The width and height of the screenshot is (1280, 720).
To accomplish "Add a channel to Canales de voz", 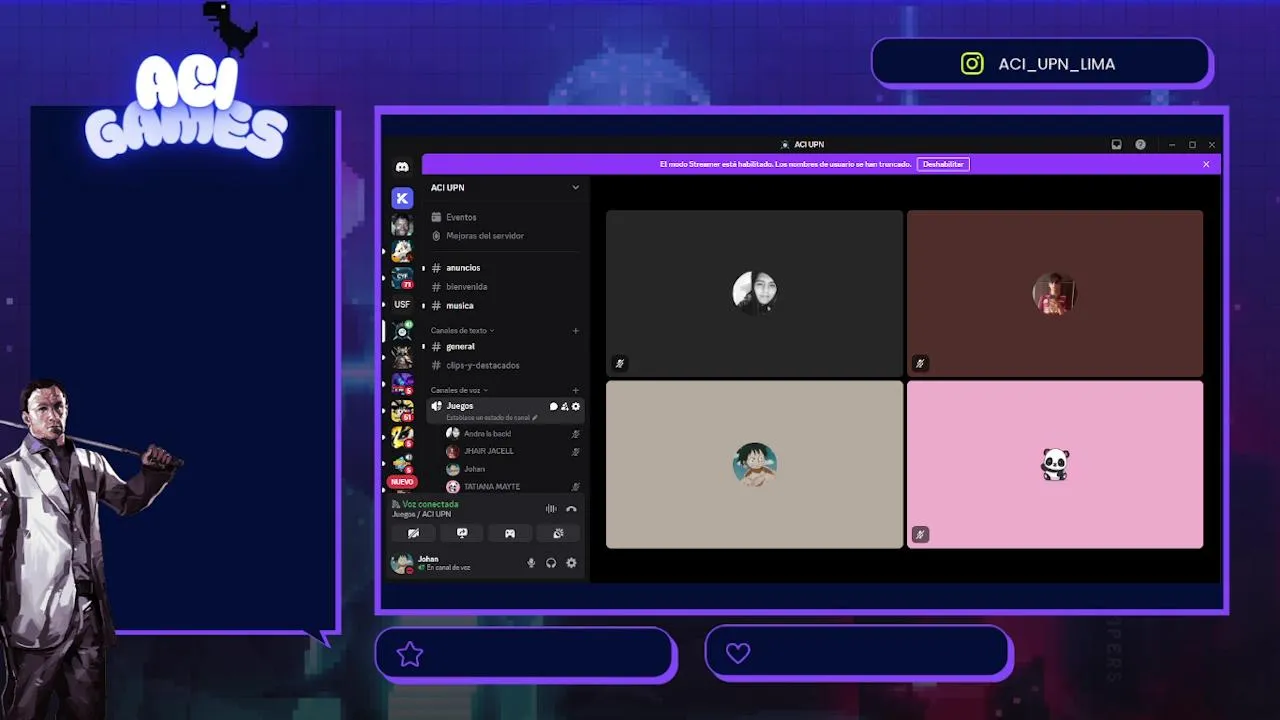I will pos(575,390).
